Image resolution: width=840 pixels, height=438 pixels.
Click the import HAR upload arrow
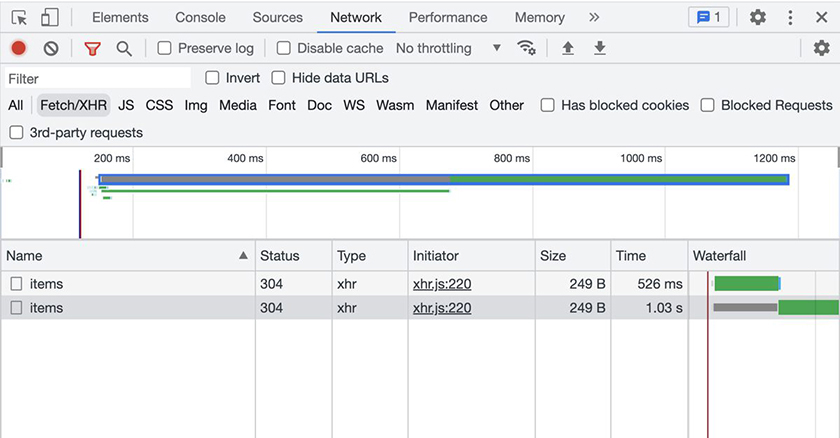[x=568, y=48]
